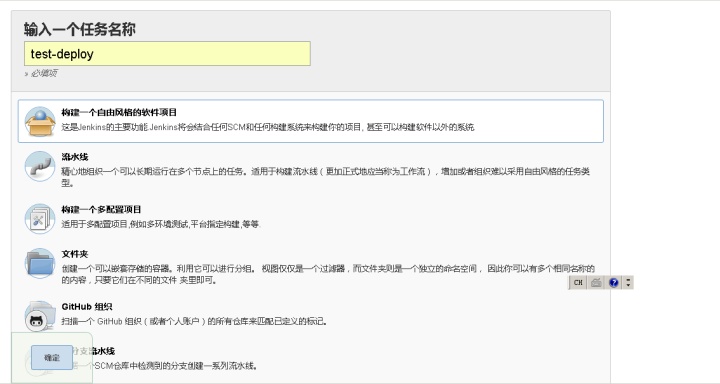The image size is (720, 384).
Task: Click the IME keyboard icon in language bar
Action: click(x=596, y=282)
